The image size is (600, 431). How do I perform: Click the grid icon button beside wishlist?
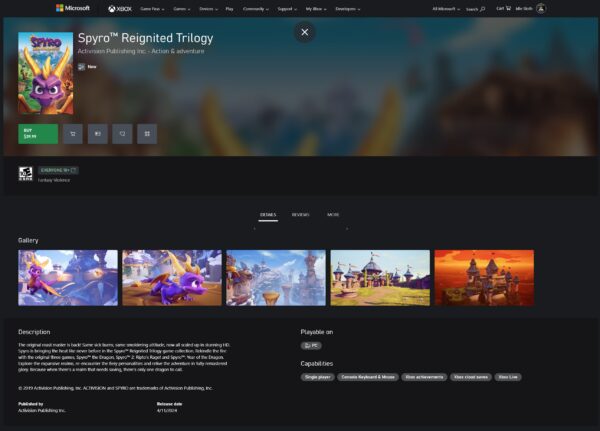(148, 132)
